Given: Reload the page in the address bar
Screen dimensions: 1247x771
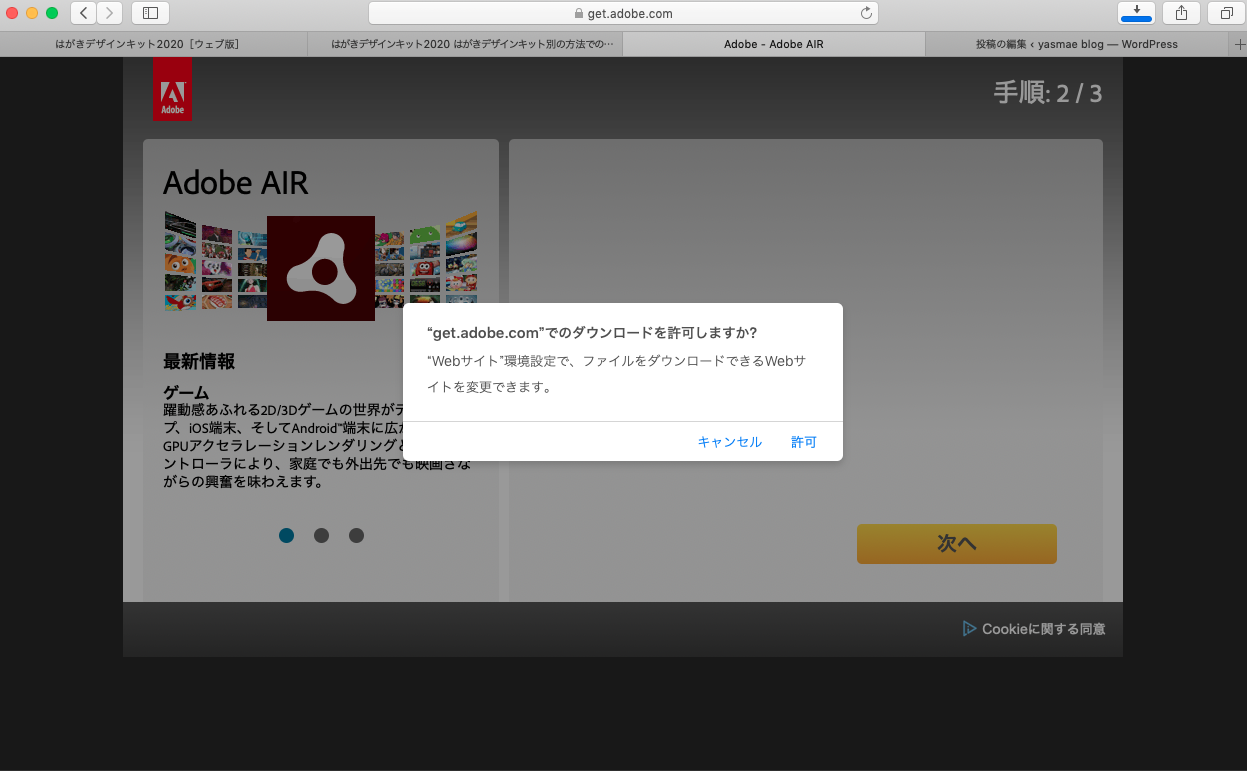Looking at the screenshot, I should coord(866,13).
